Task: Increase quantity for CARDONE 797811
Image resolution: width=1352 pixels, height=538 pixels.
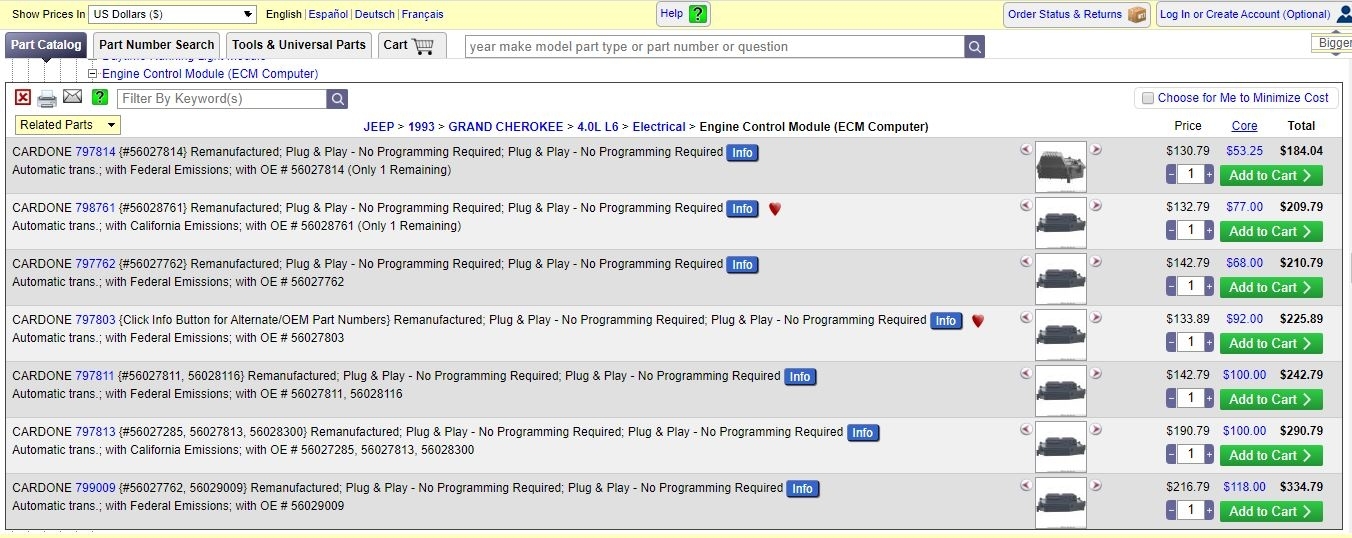Action: [1209, 399]
